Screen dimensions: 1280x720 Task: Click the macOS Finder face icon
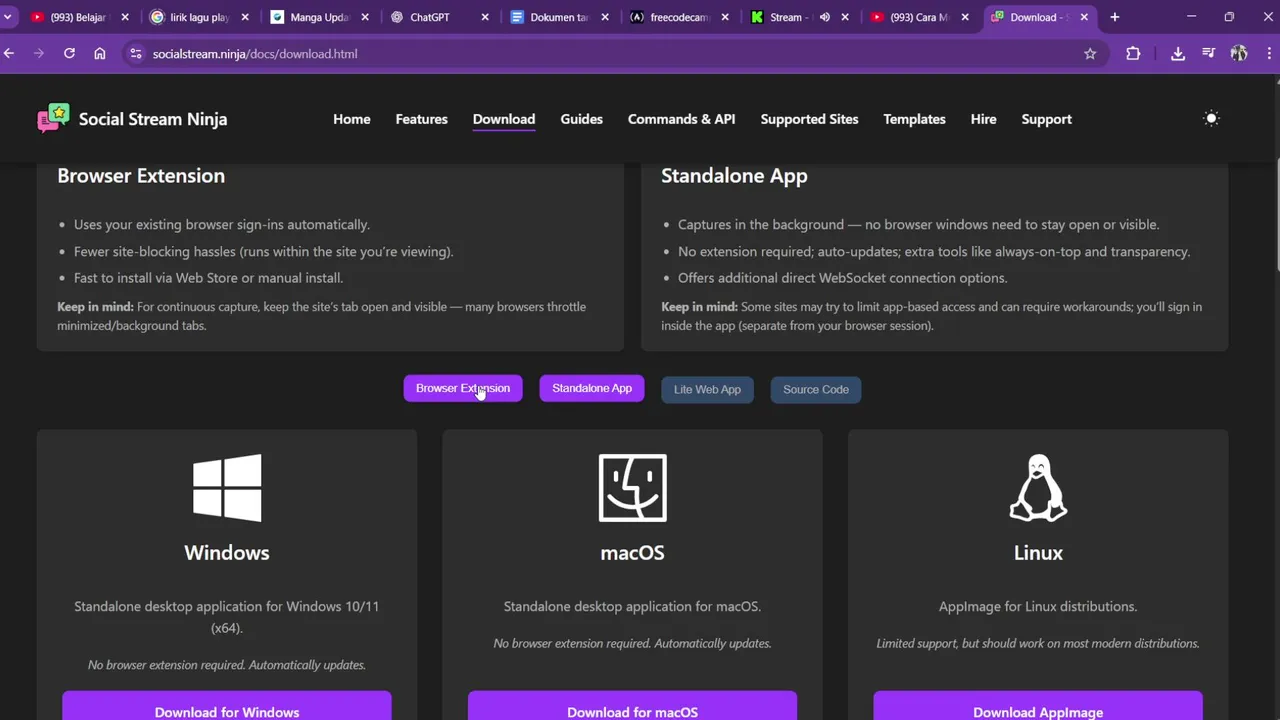tap(632, 488)
